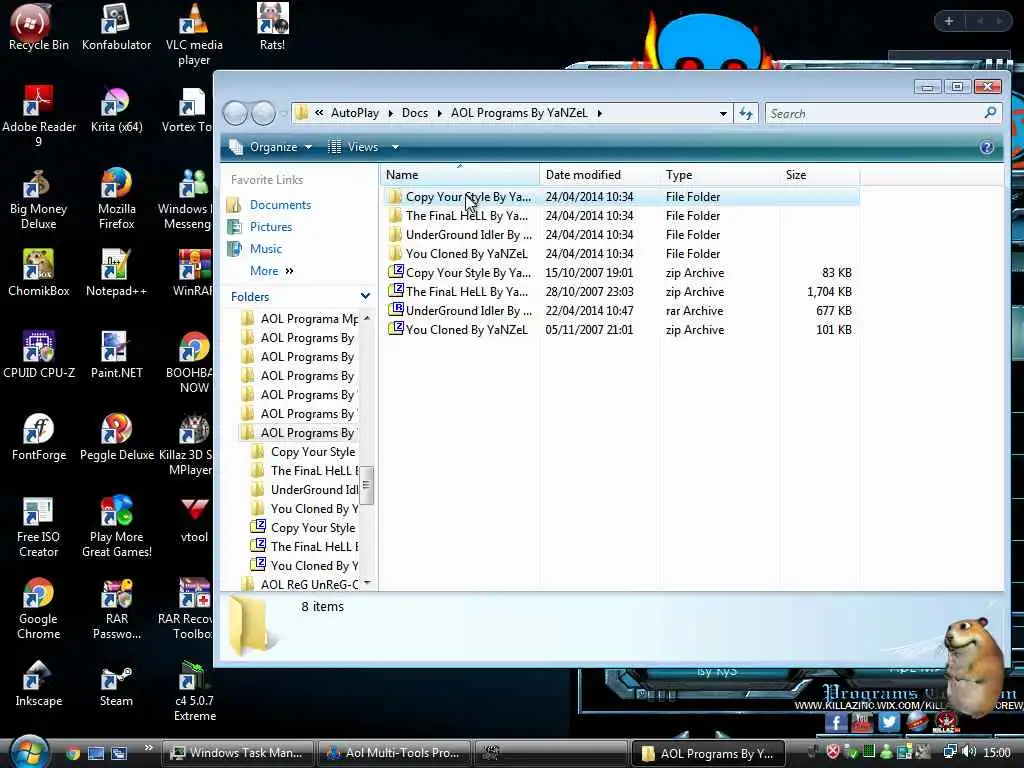Click the AutoPlay breadcrumb segment

355,113
